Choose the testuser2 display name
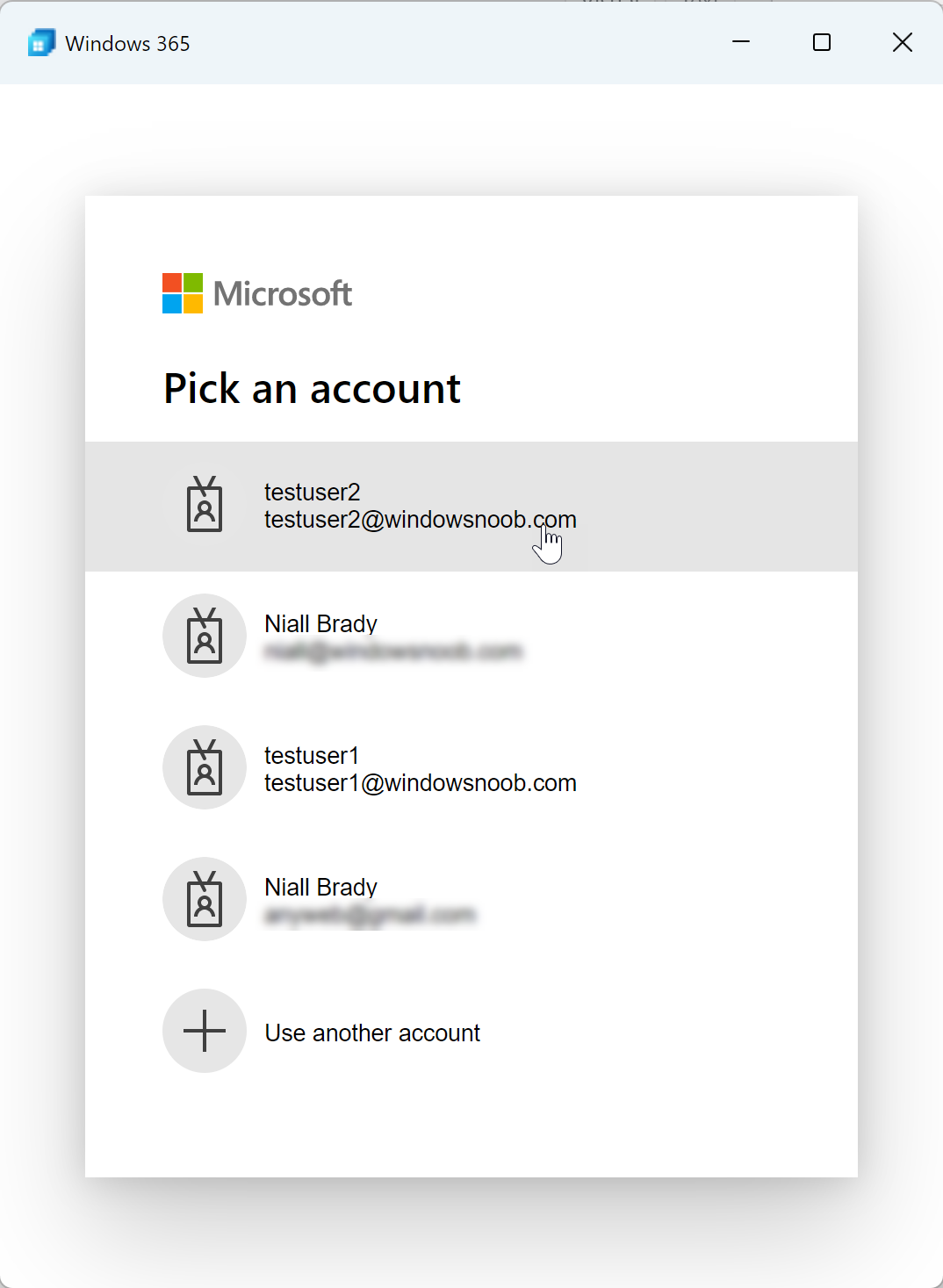 coord(313,492)
